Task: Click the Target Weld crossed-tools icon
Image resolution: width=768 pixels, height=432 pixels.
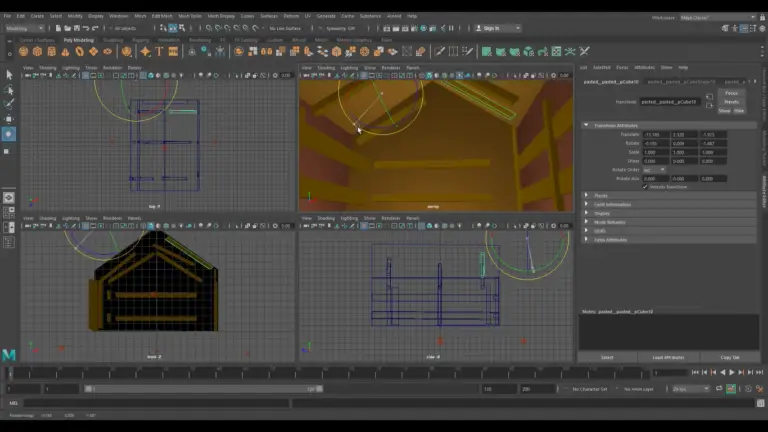Action: tap(584, 51)
